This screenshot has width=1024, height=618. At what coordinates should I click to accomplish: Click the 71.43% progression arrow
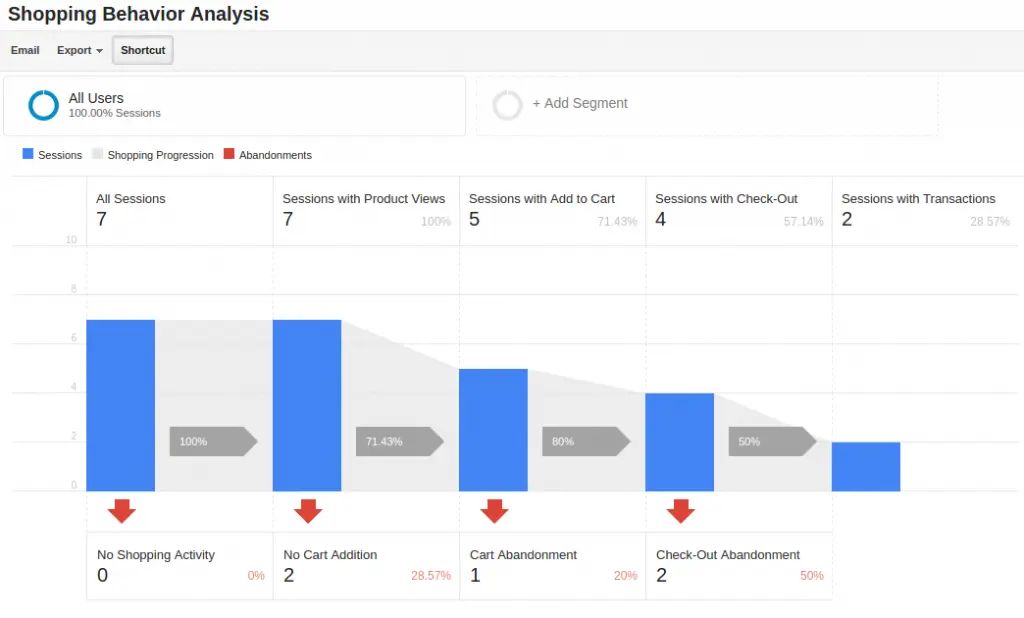400,441
